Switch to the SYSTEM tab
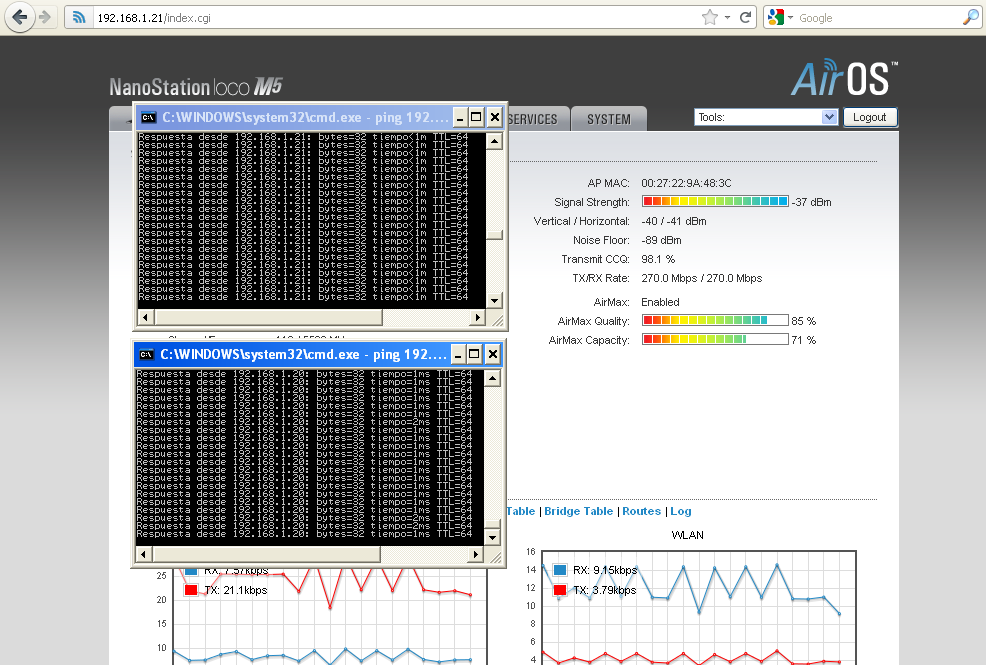986x665 pixels. click(608, 119)
